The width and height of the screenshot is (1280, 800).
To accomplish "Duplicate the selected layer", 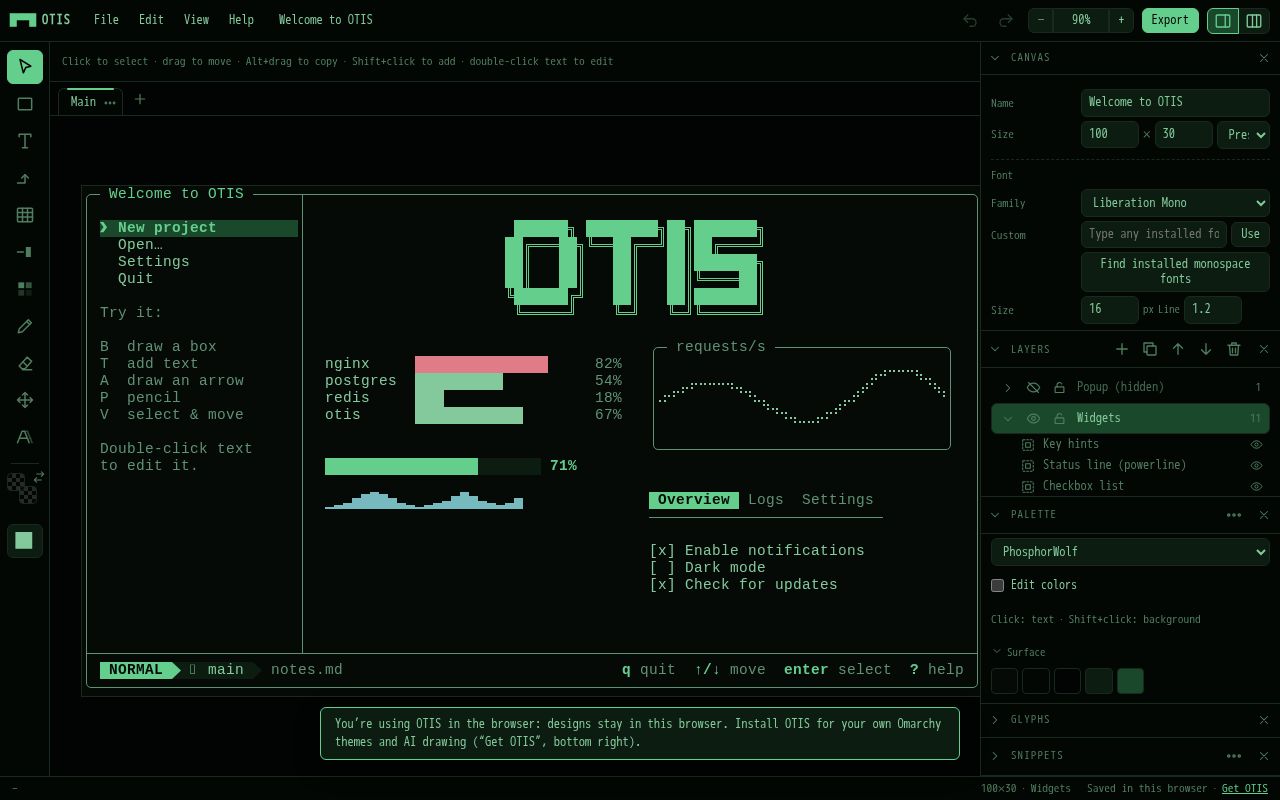I will coord(1150,349).
